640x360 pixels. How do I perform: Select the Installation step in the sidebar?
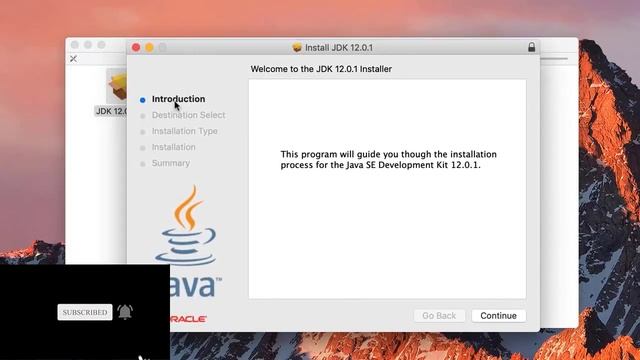click(x=173, y=147)
